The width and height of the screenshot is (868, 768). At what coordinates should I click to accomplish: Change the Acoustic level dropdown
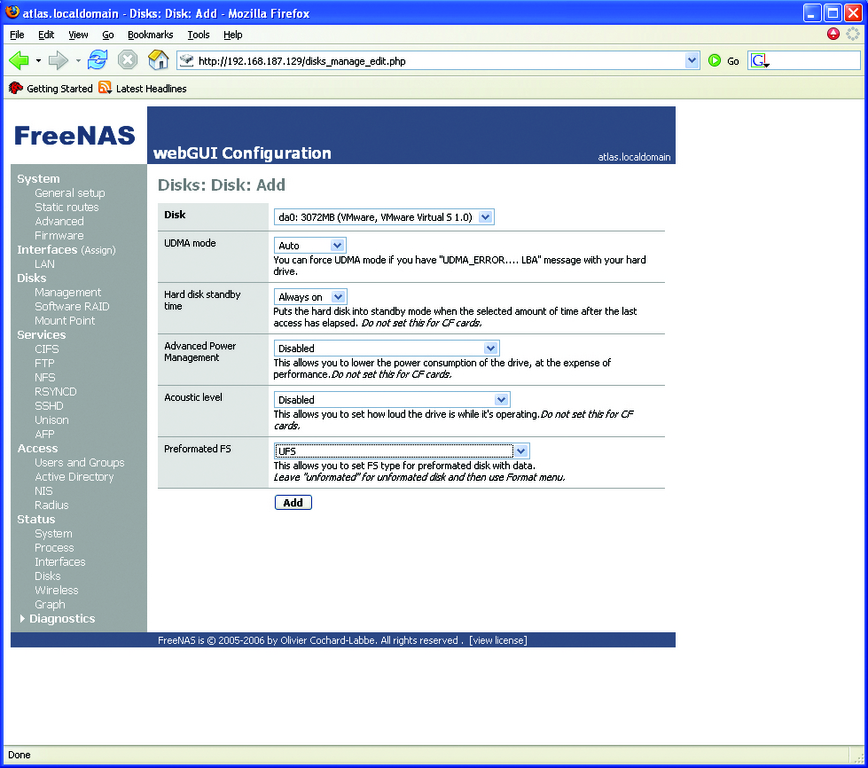pyautogui.click(x=386, y=400)
